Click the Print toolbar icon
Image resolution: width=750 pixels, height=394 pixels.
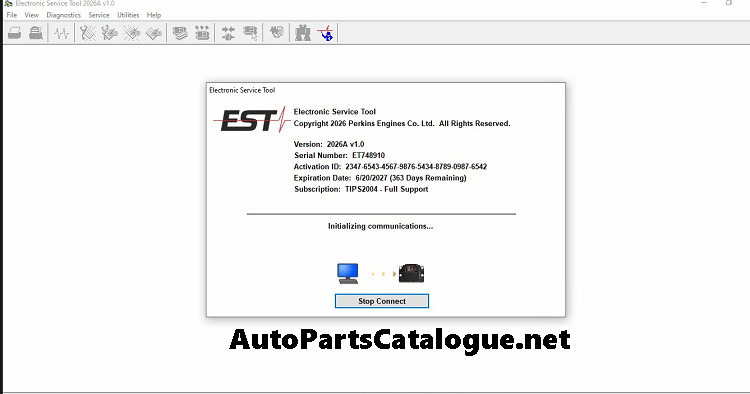click(14, 33)
